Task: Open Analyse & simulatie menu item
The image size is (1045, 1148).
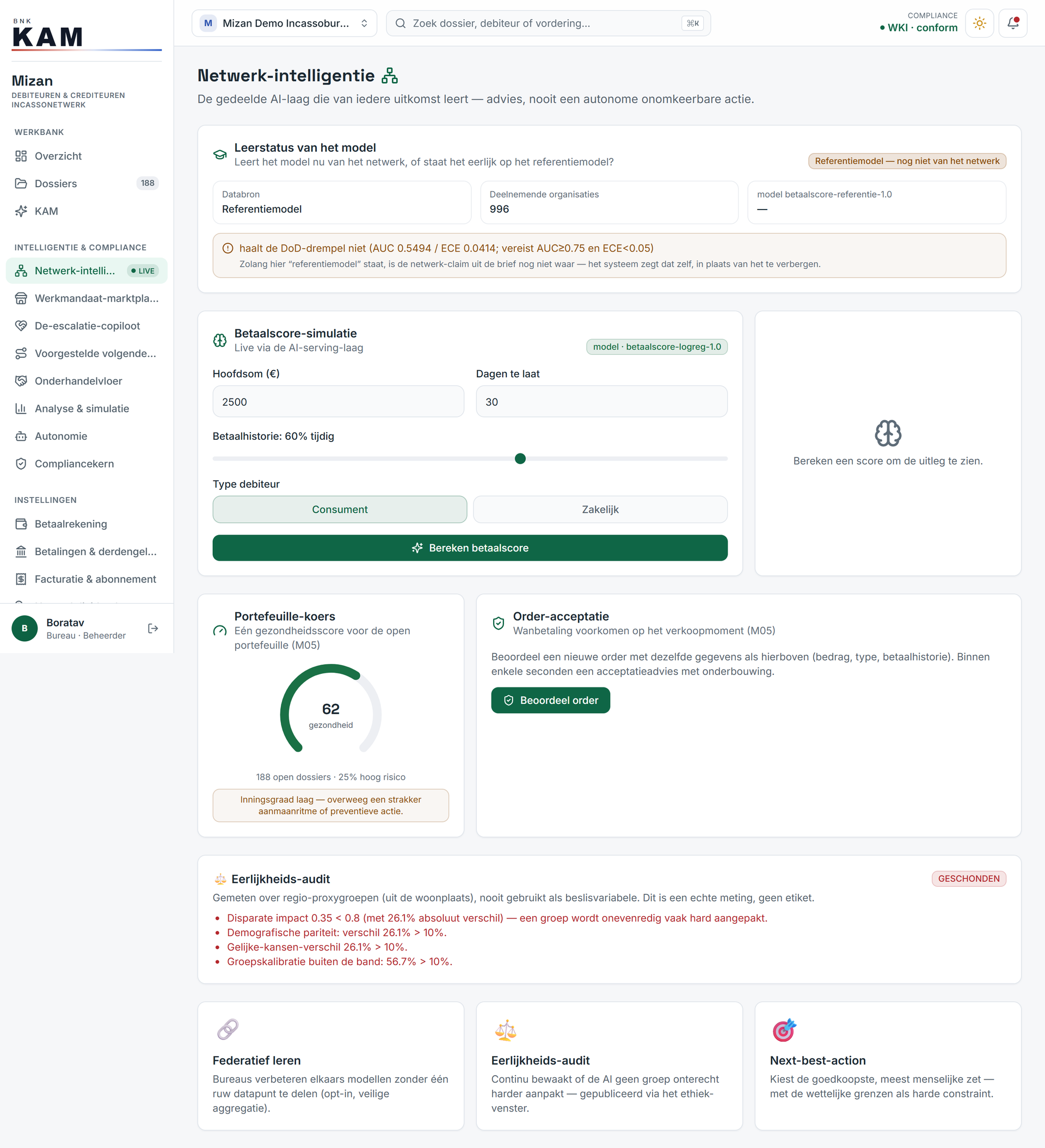Action: (87, 408)
